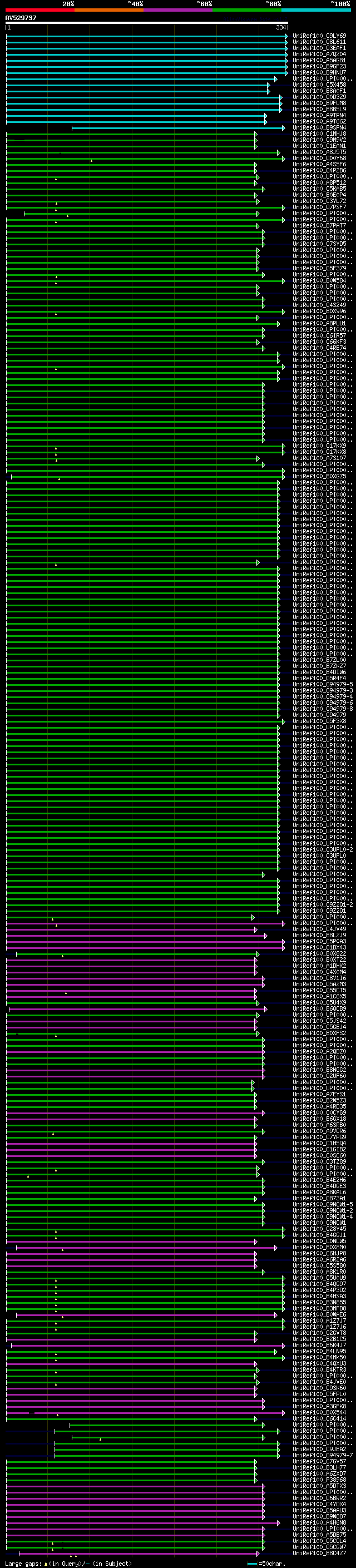Viewport: 356px width, 1568px height.
Task: Click UniRef100_Q3TZ89 label
Action: [319, 1161]
